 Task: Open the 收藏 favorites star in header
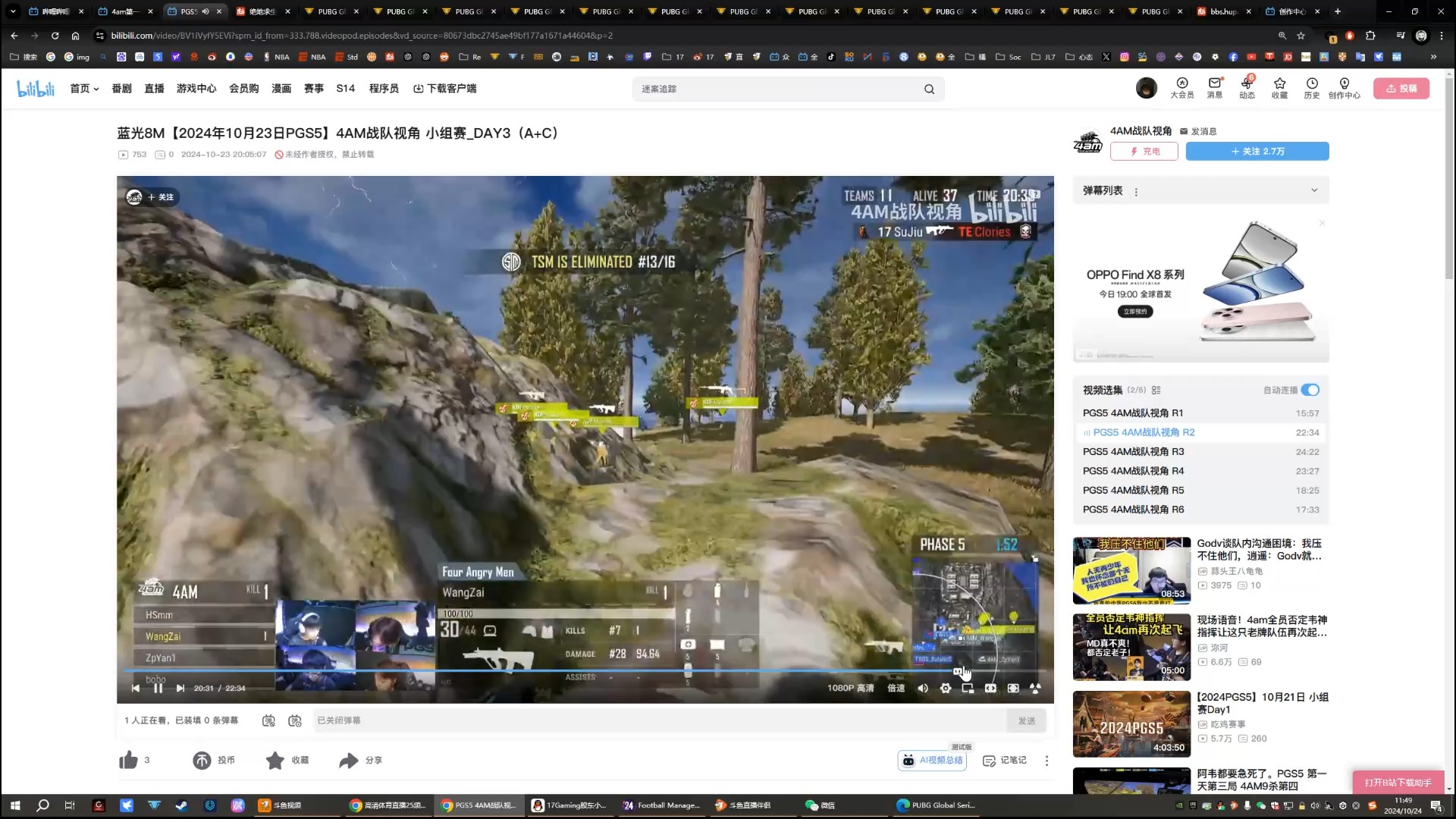[1279, 88]
